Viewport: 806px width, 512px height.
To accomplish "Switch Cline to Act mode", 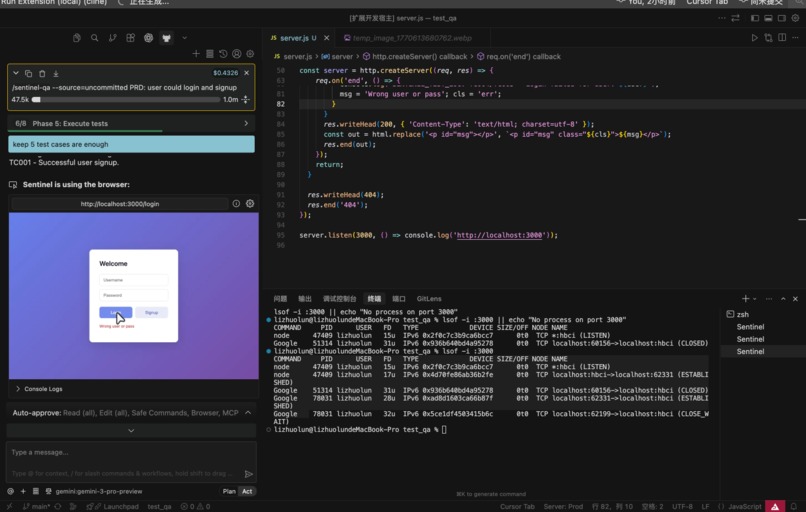I will tap(247, 491).
